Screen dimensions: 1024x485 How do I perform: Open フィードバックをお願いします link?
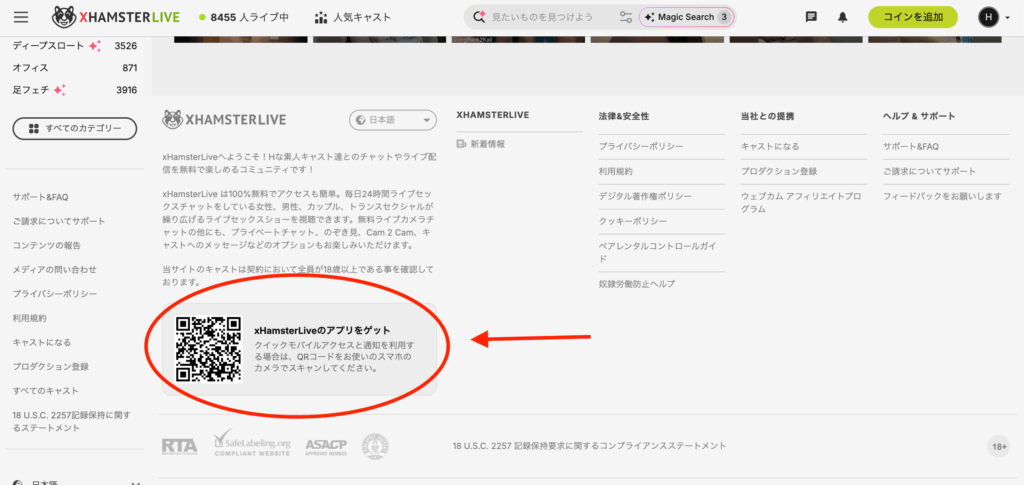pyautogui.click(x=942, y=196)
